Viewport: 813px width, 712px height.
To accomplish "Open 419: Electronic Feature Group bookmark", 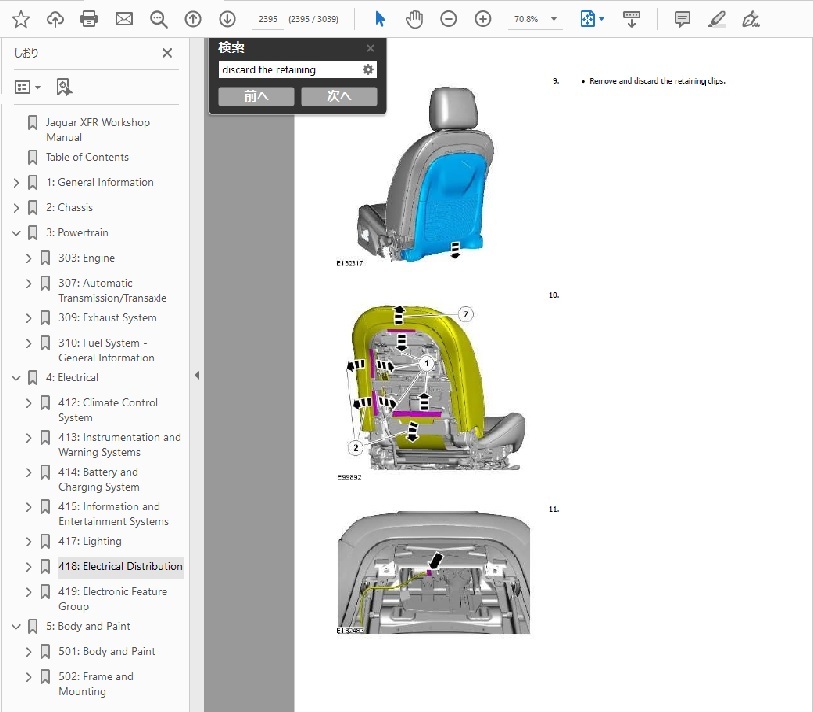I will [113, 599].
